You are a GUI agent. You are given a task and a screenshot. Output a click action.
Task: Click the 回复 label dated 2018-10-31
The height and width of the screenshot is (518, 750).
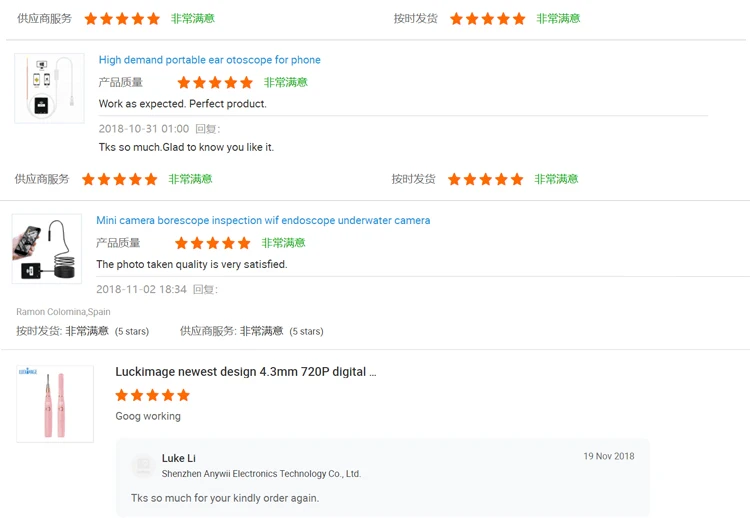(206, 129)
